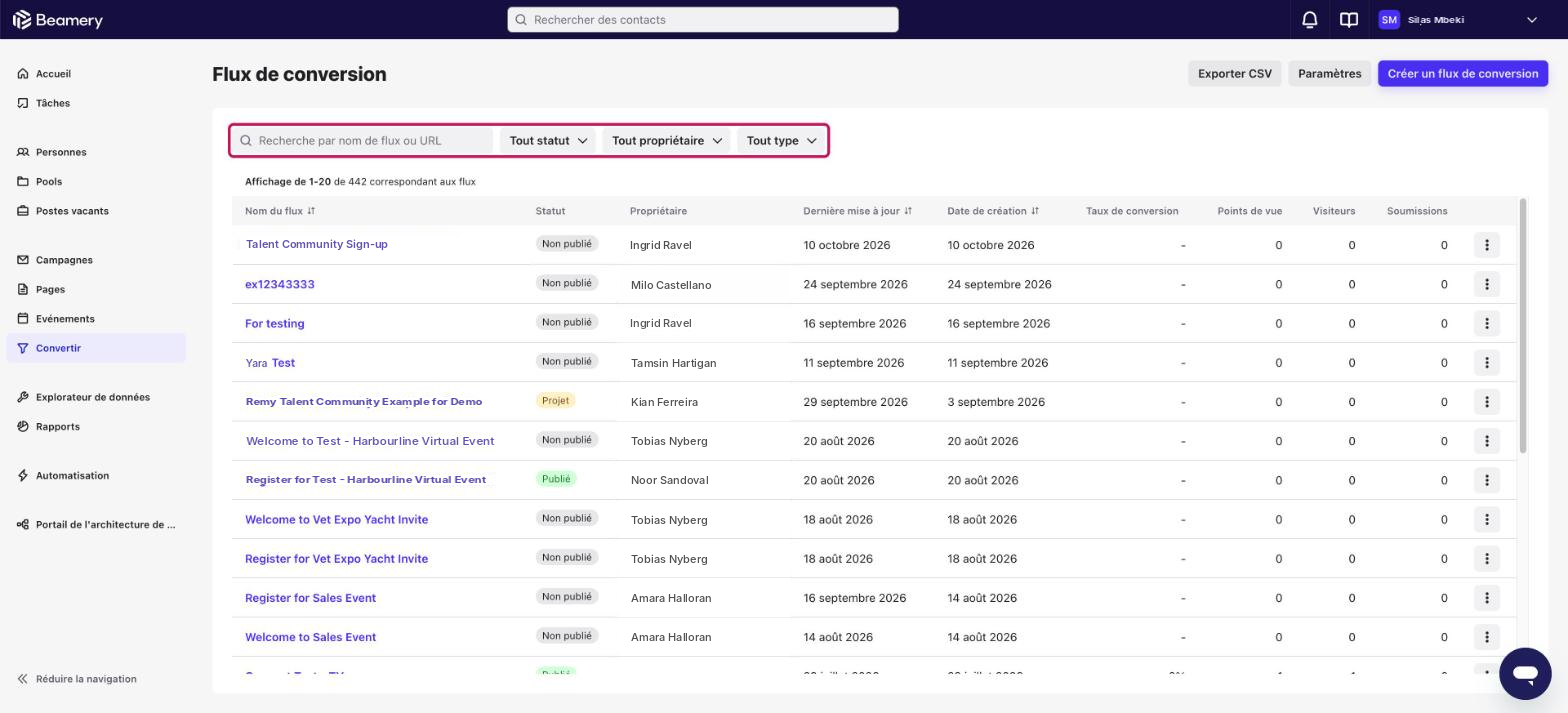Open Paramètres button
This screenshot has width=1568, height=713.
[x=1329, y=74]
